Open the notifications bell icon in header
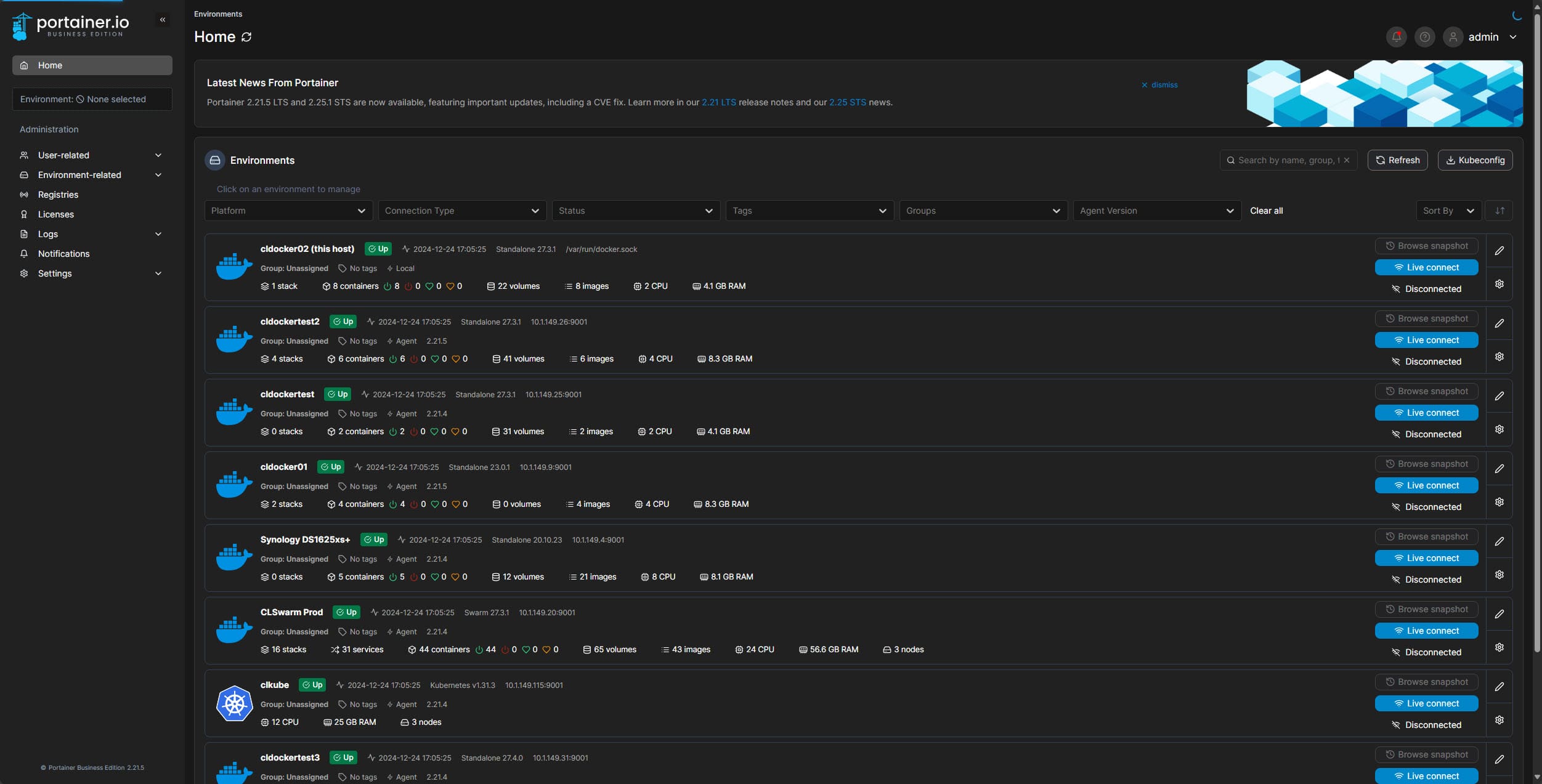1542x784 pixels. (x=1397, y=37)
